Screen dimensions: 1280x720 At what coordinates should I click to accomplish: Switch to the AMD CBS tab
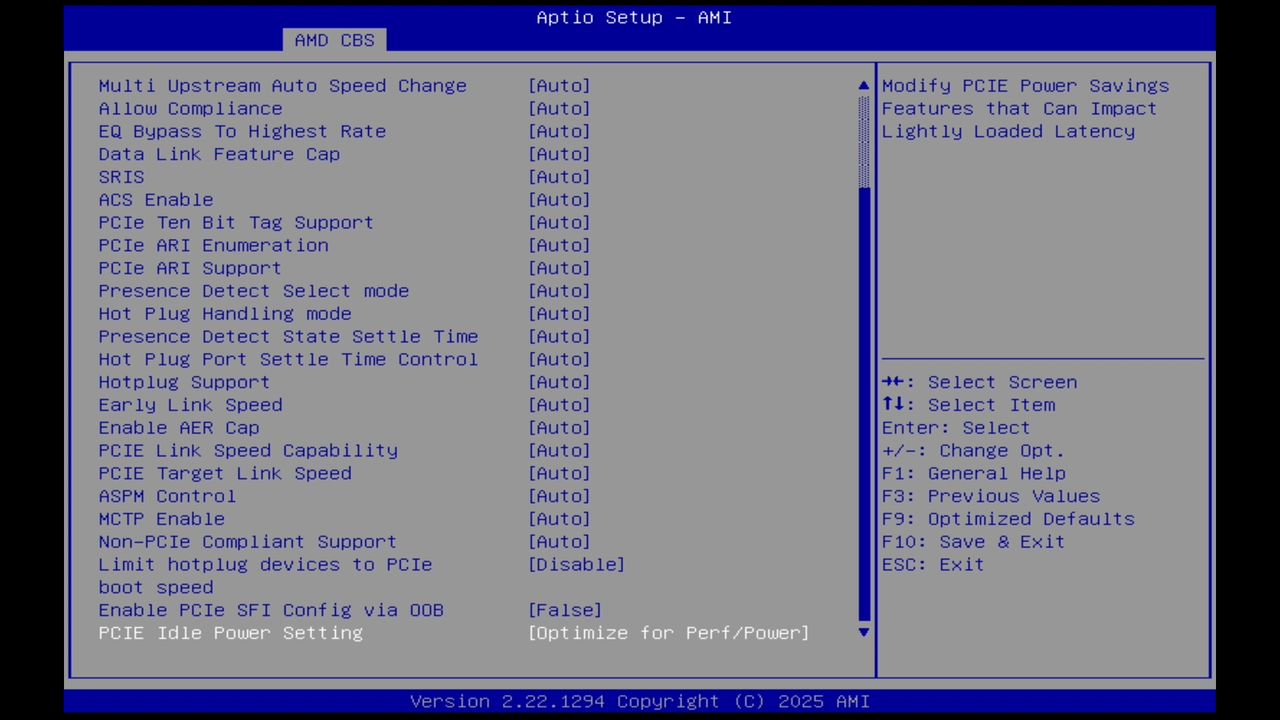(335, 40)
